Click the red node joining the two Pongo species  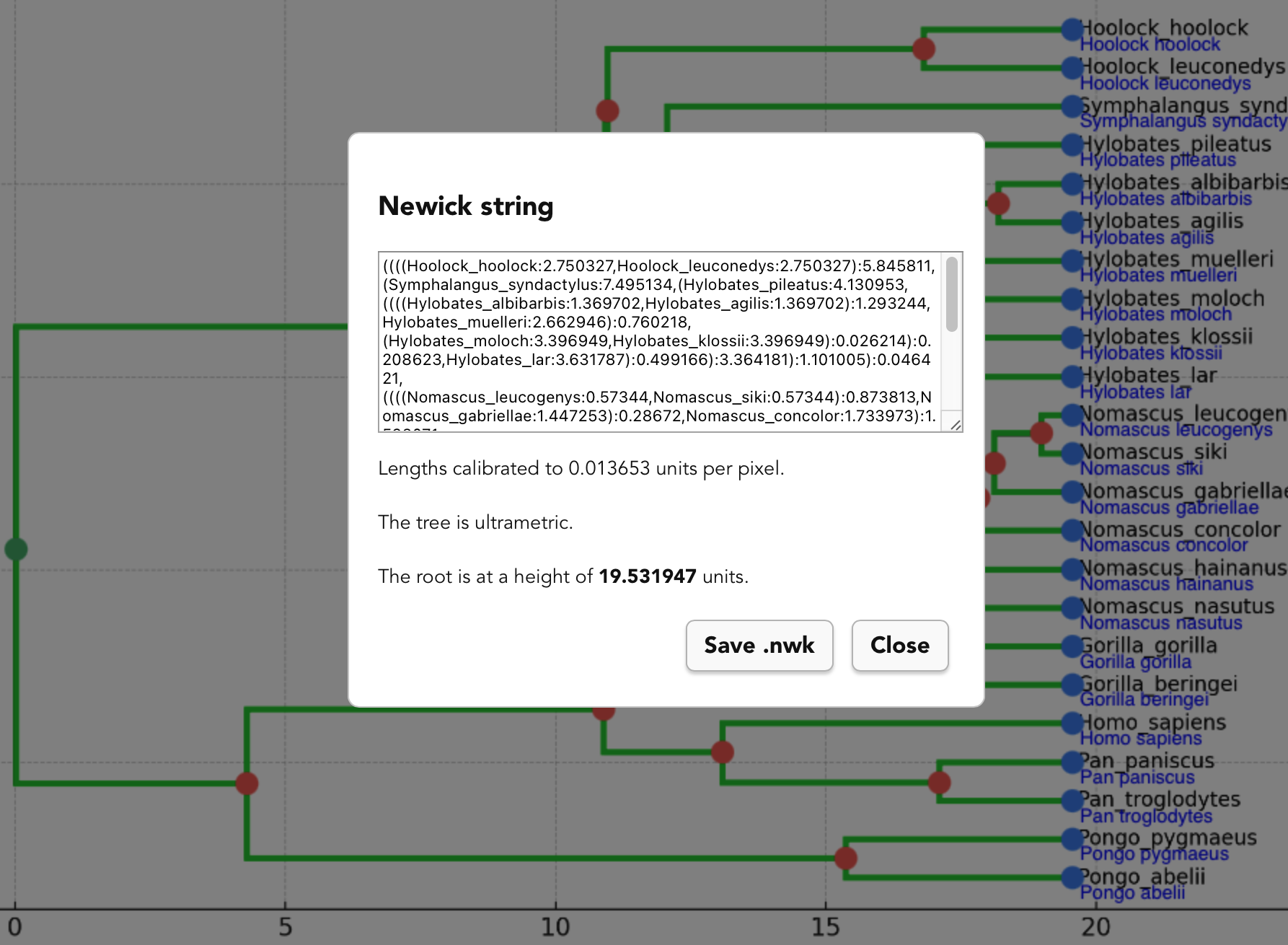click(845, 858)
